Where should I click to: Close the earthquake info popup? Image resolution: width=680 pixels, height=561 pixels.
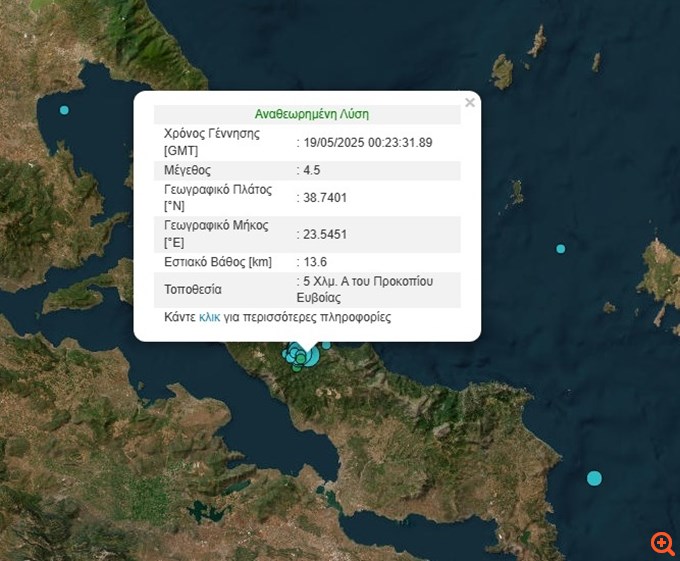click(x=470, y=102)
